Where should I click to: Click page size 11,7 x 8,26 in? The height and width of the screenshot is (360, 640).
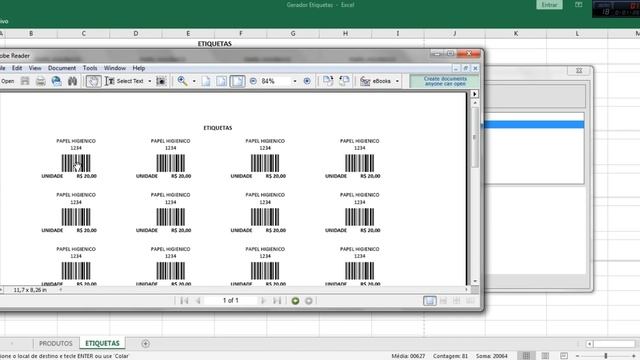tap(30, 290)
